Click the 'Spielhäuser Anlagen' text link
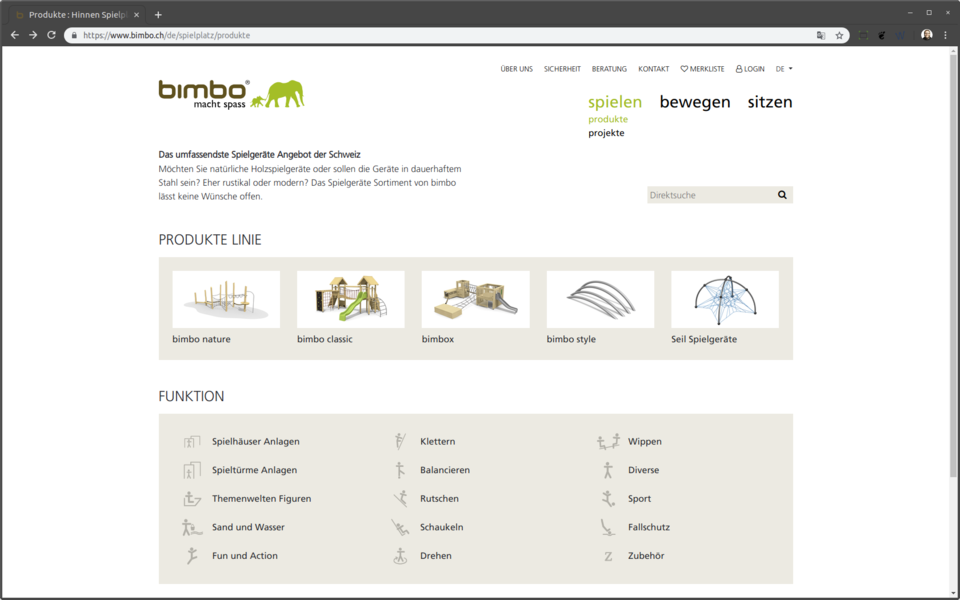 (256, 441)
